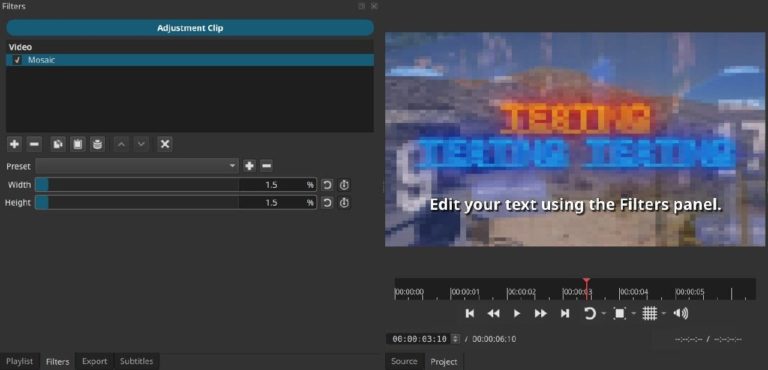768x370 pixels.
Task: Remove selected filter with minus icon
Action: 34,144
